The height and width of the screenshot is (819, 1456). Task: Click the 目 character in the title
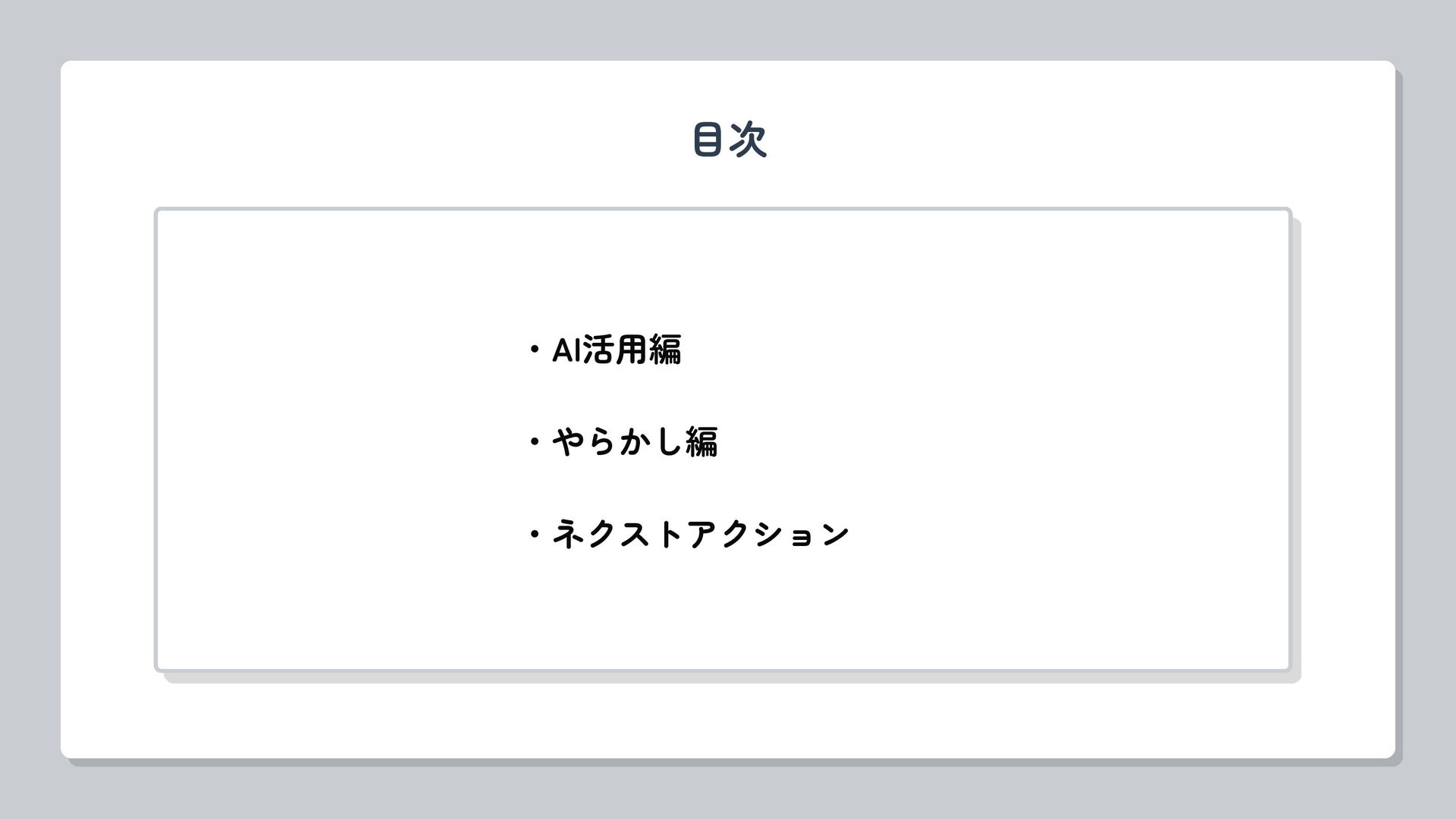(x=708, y=140)
